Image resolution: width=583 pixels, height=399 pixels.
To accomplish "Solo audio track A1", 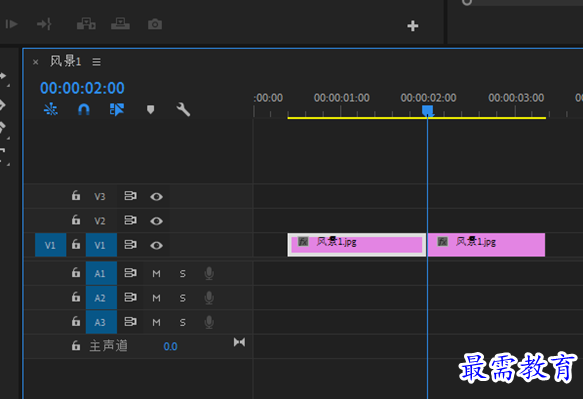I will pos(183,274).
